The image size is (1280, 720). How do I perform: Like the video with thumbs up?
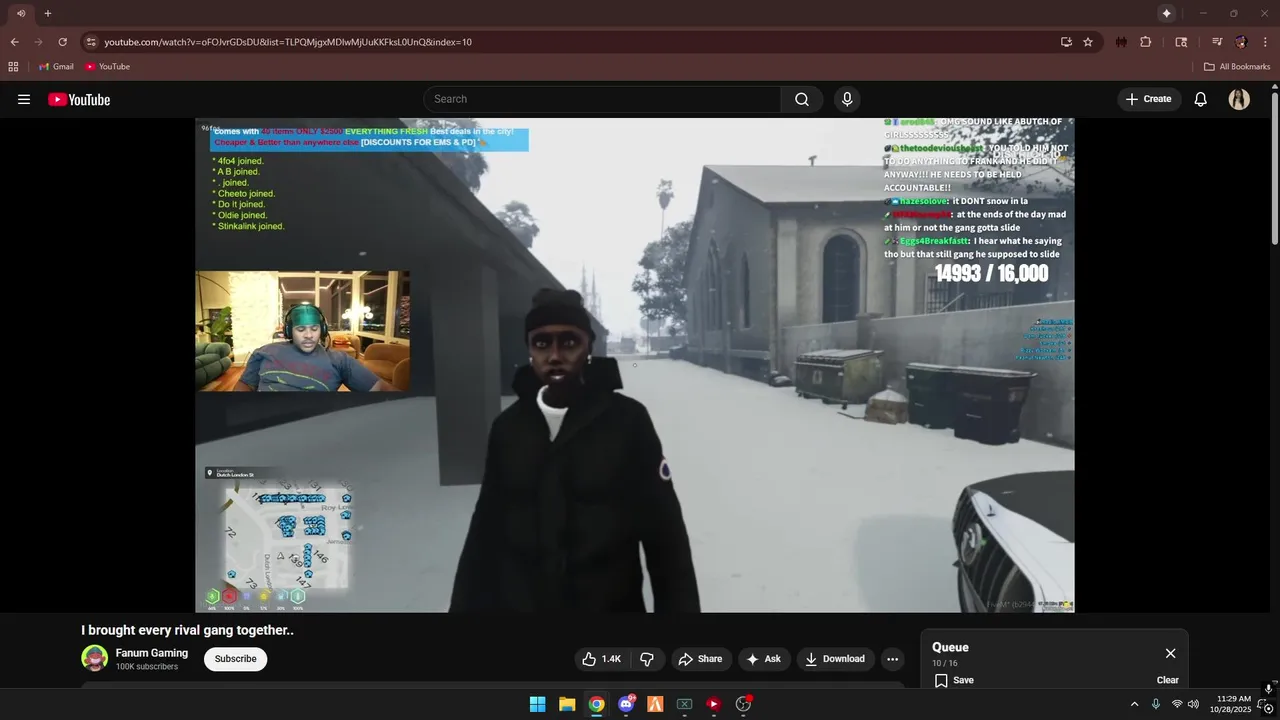coord(602,659)
